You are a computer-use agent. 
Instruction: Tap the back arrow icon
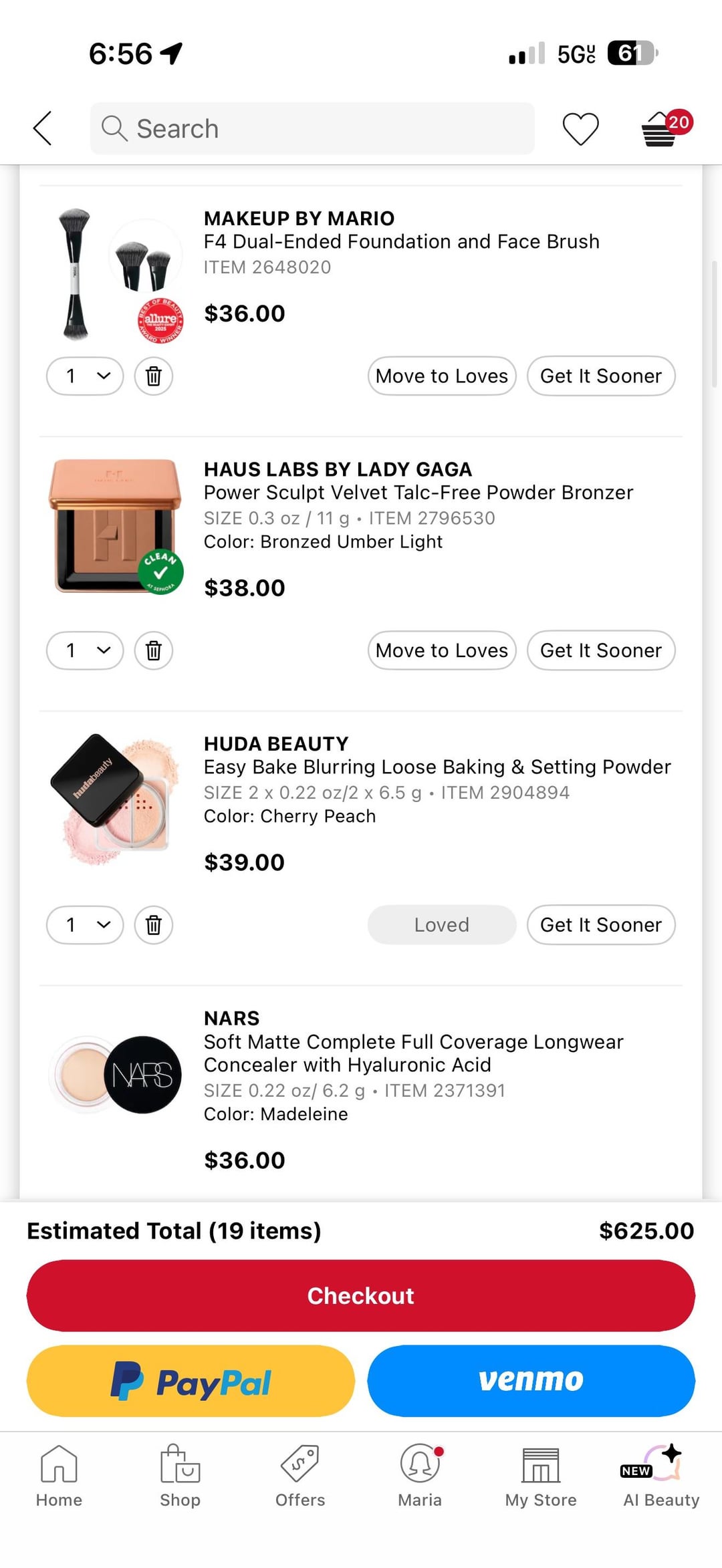click(43, 128)
